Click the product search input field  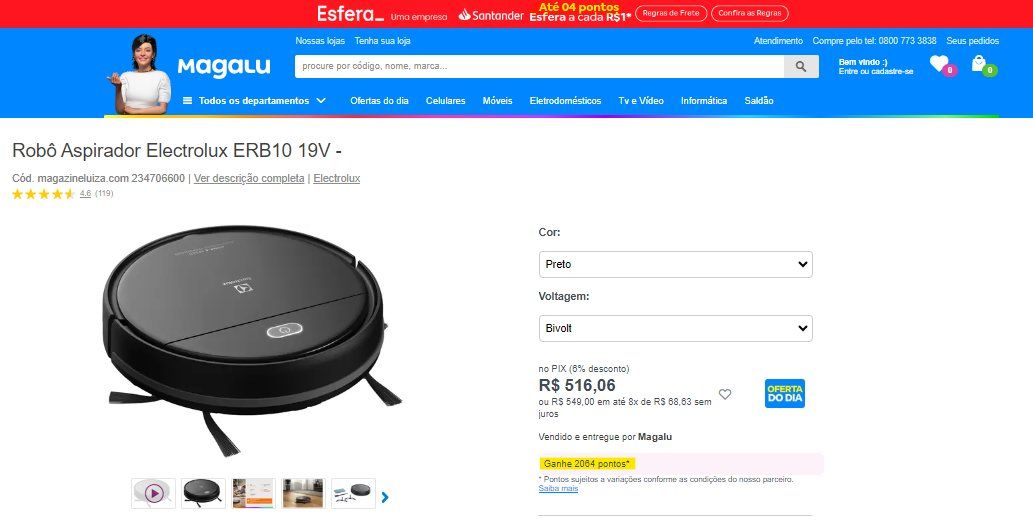coord(539,67)
